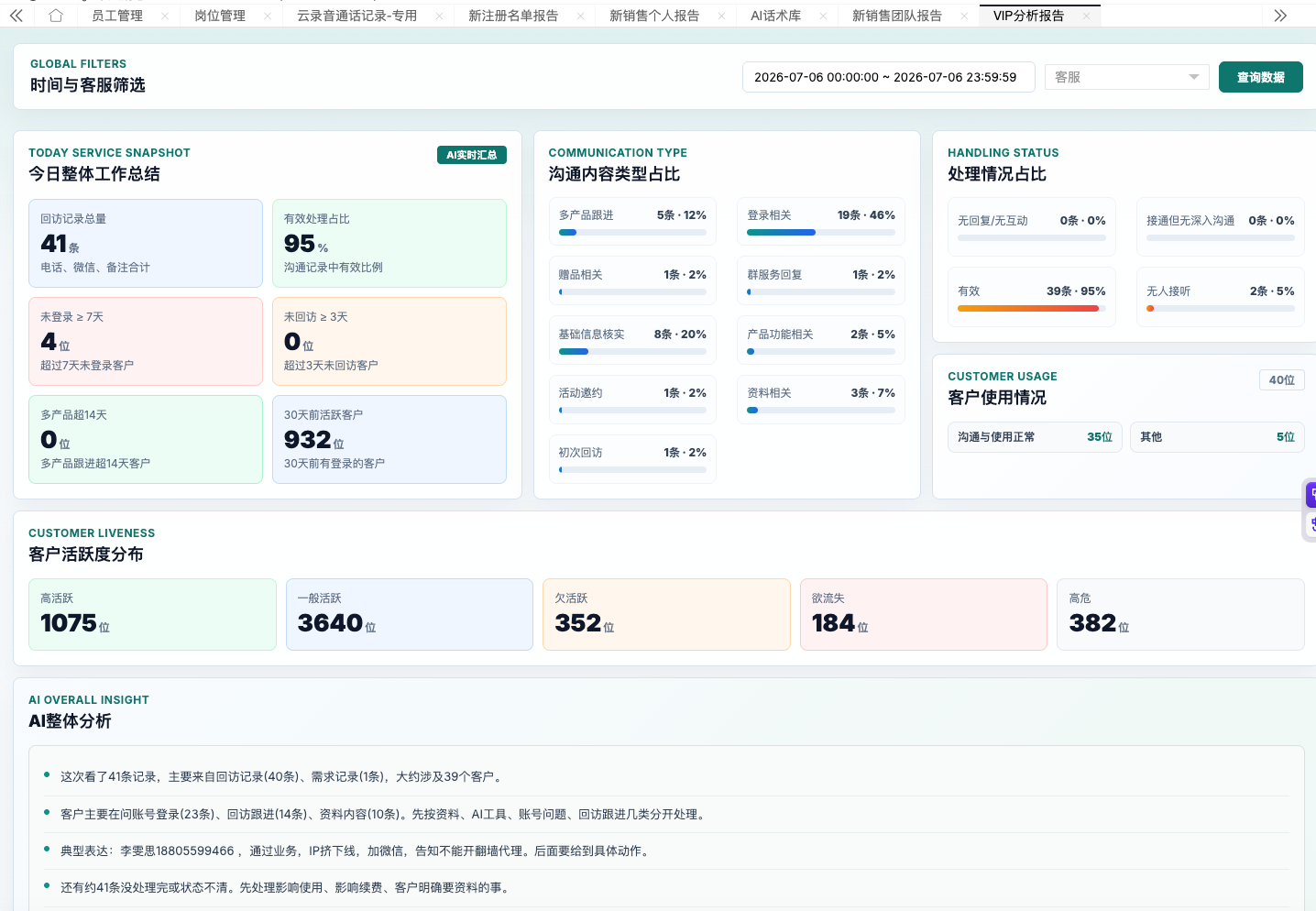Click the 资料相关 item
The image size is (1316, 911).
point(821,400)
